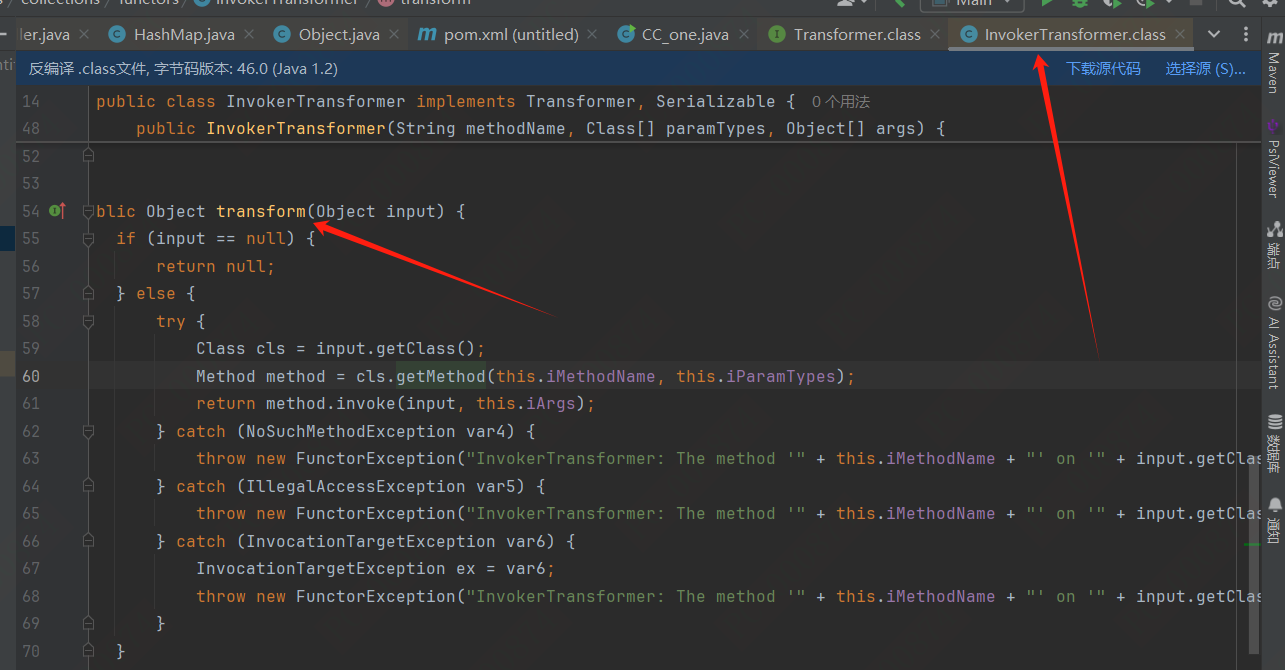Open the 端点 (Endpoints) tool window

(1273, 246)
